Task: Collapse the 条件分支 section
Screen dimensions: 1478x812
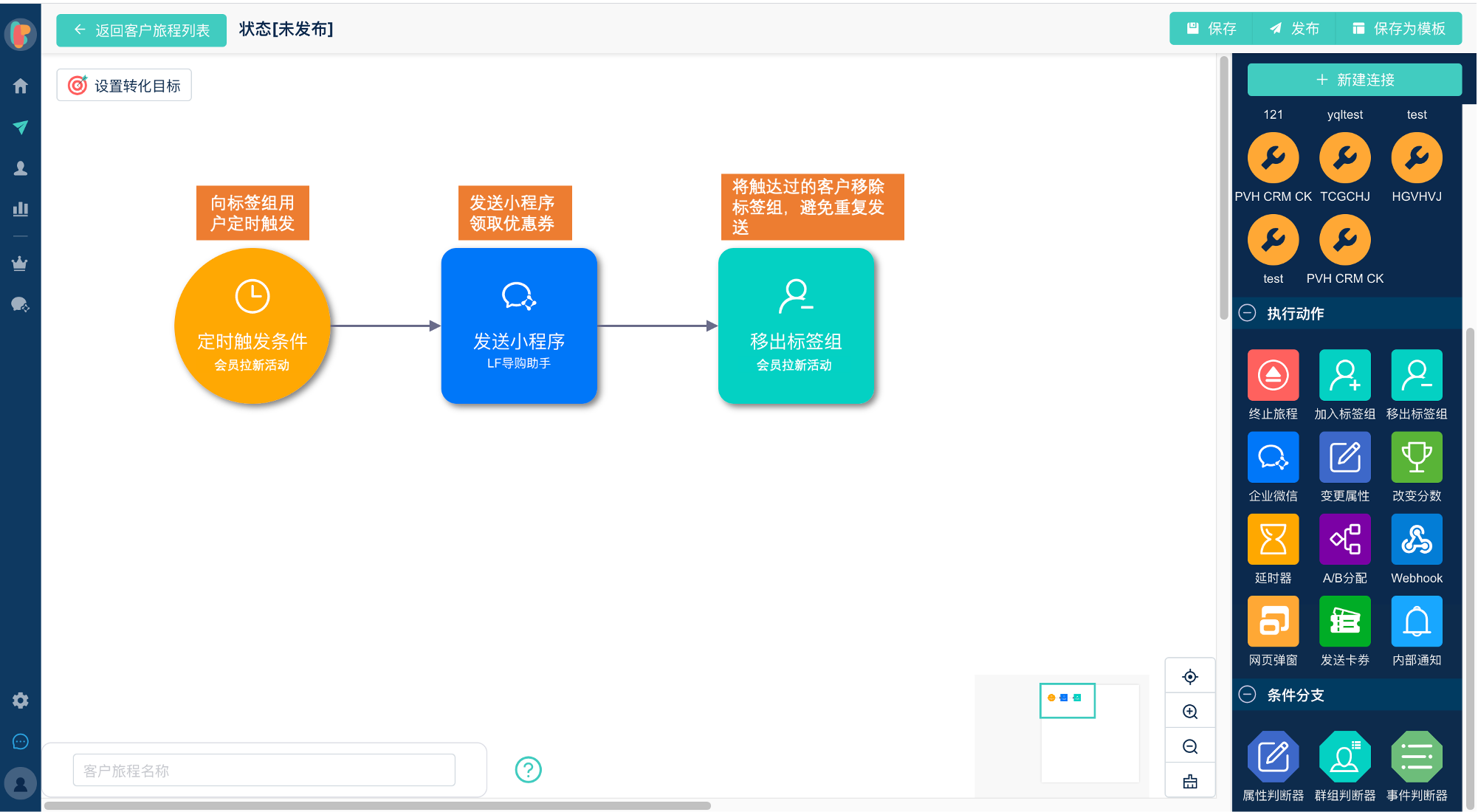Action: [x=1248, y=695]
